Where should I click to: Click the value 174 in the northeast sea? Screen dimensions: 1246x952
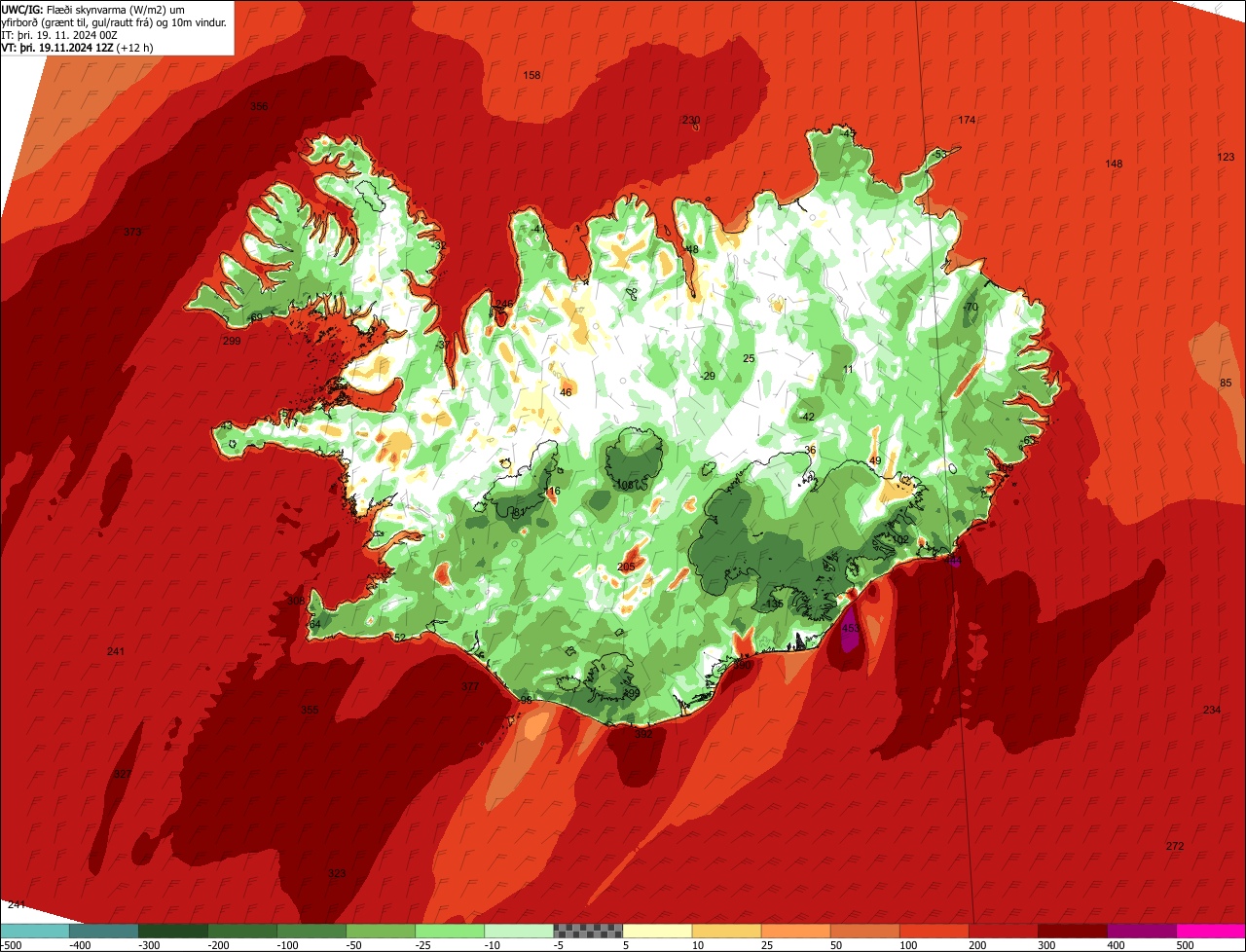click(967, 120)
